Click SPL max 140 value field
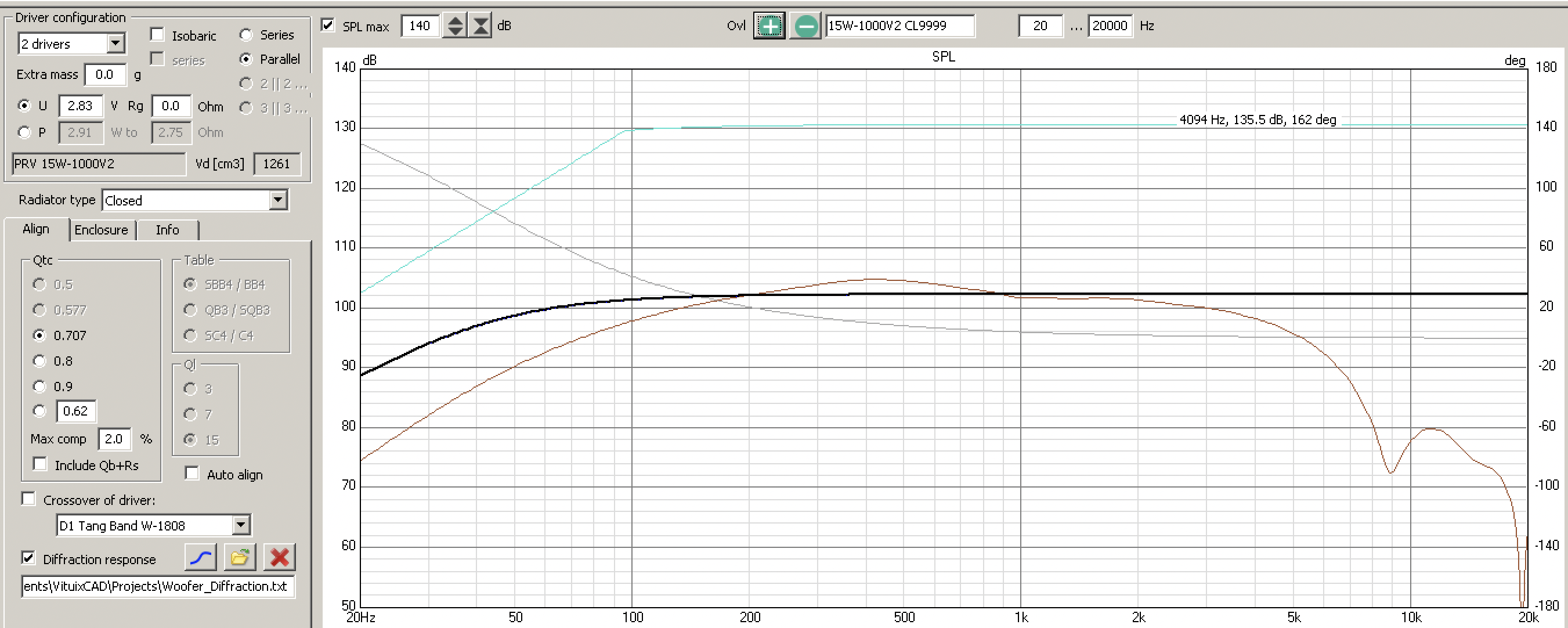This screenshot has width=1568, height=628. 420,26
